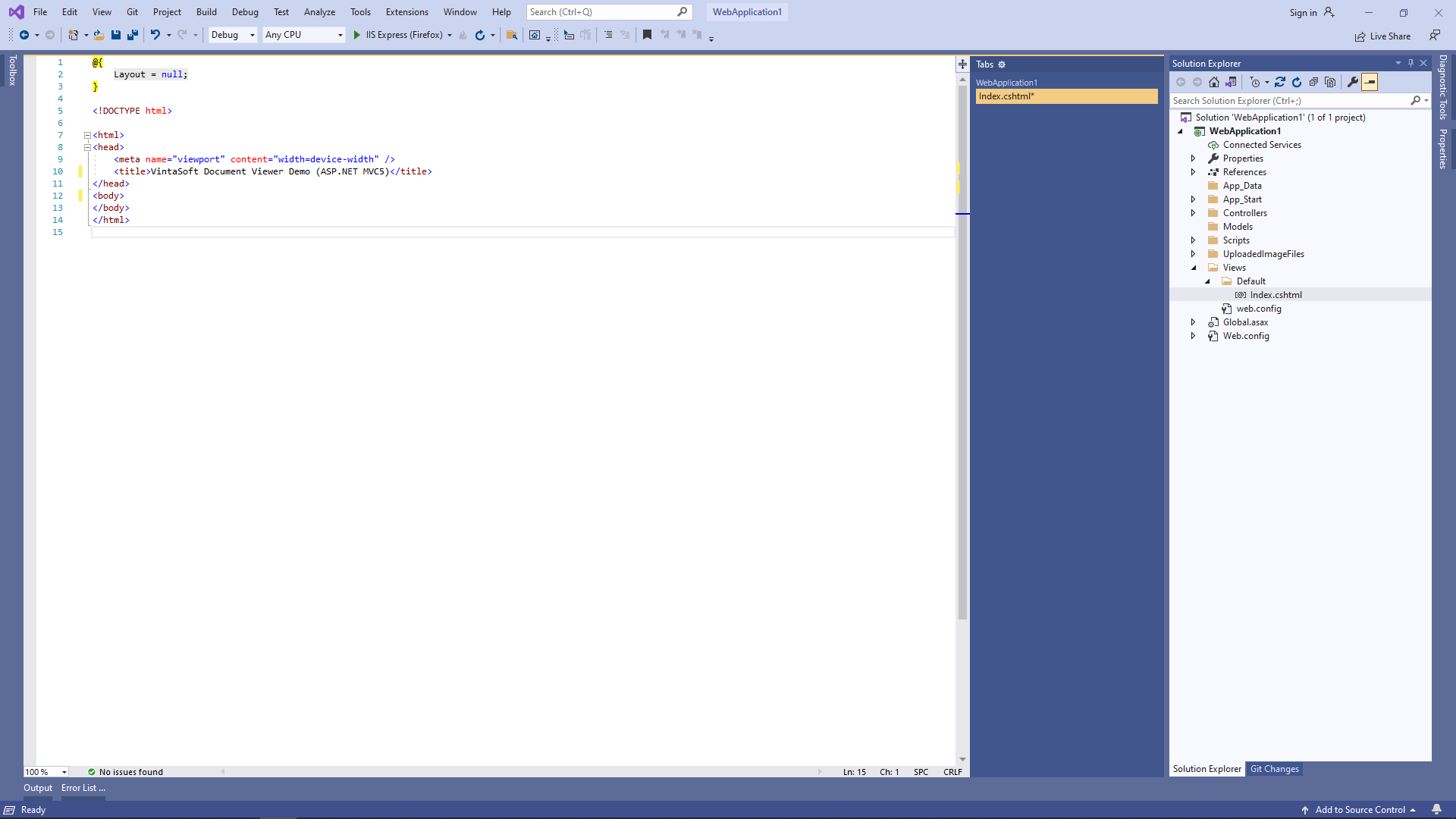This screenshot has width=1456, height=819.
Task: Open the Debug menu
Action: point(245,11)
